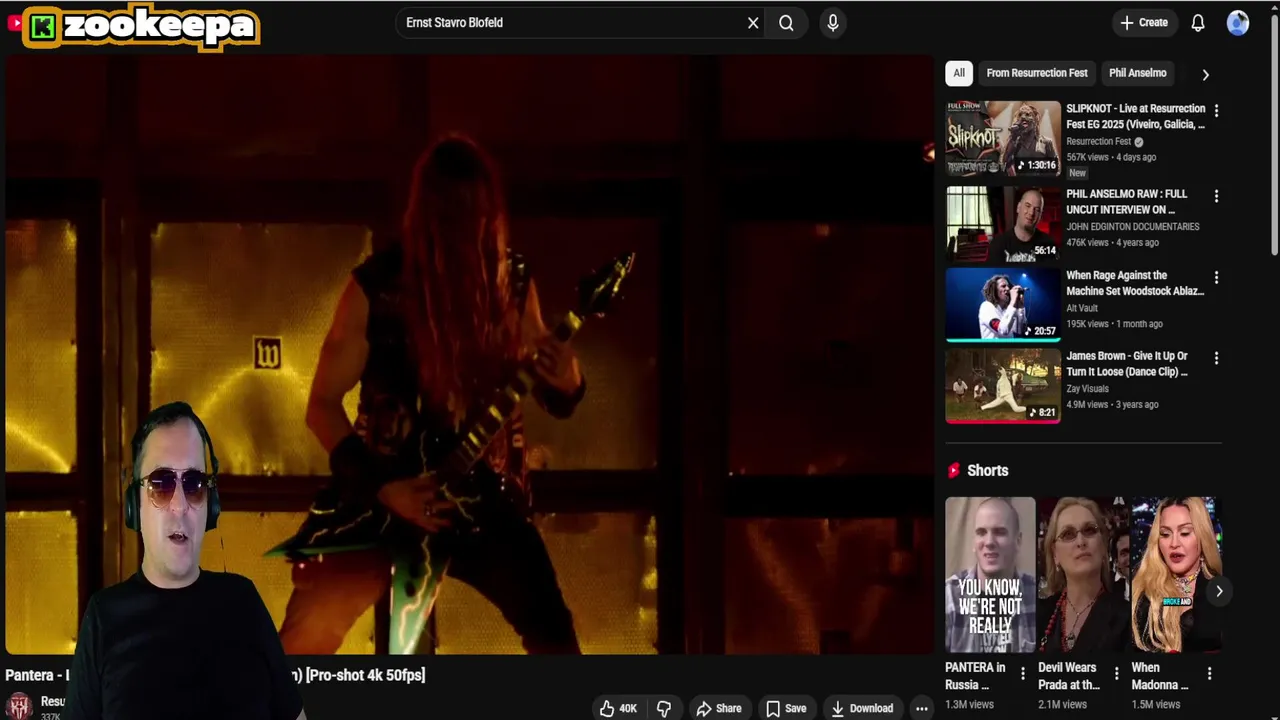The image size is (1280, 720).
Task: Save the video to a playlist
Action: tap(786, 708)
